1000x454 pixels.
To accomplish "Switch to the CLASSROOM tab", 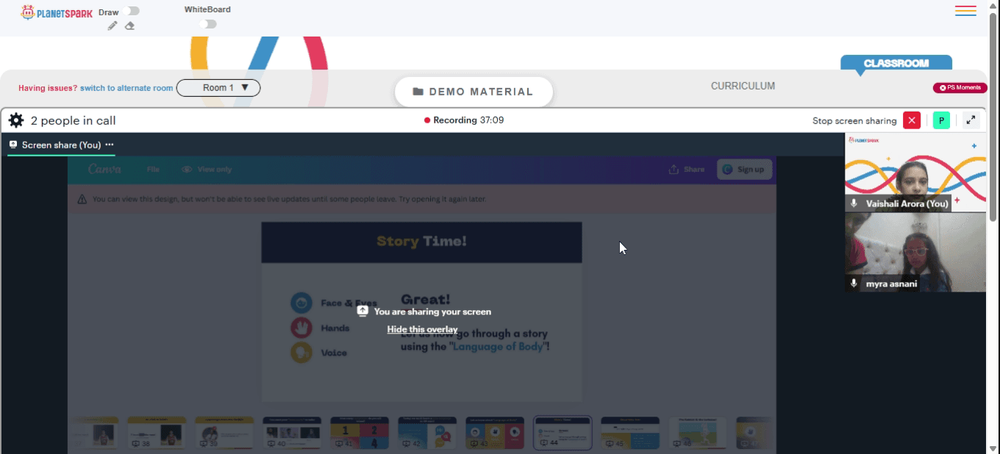I will point(896,63).
